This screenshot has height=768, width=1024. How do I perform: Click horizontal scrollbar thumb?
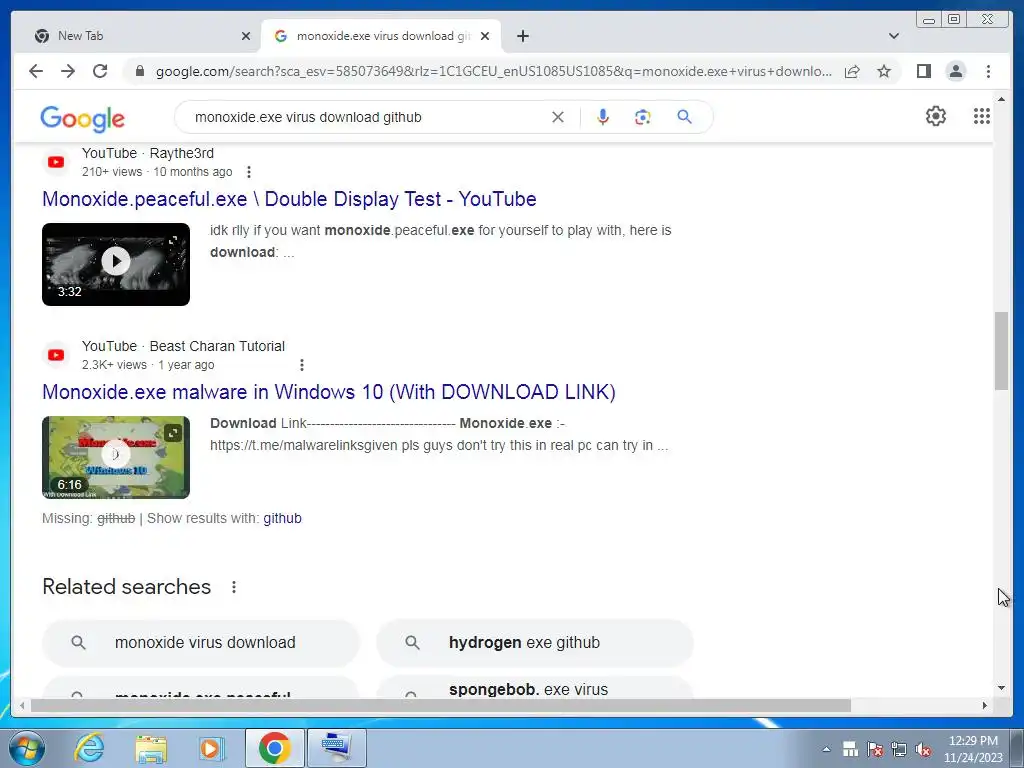point(441,705)
